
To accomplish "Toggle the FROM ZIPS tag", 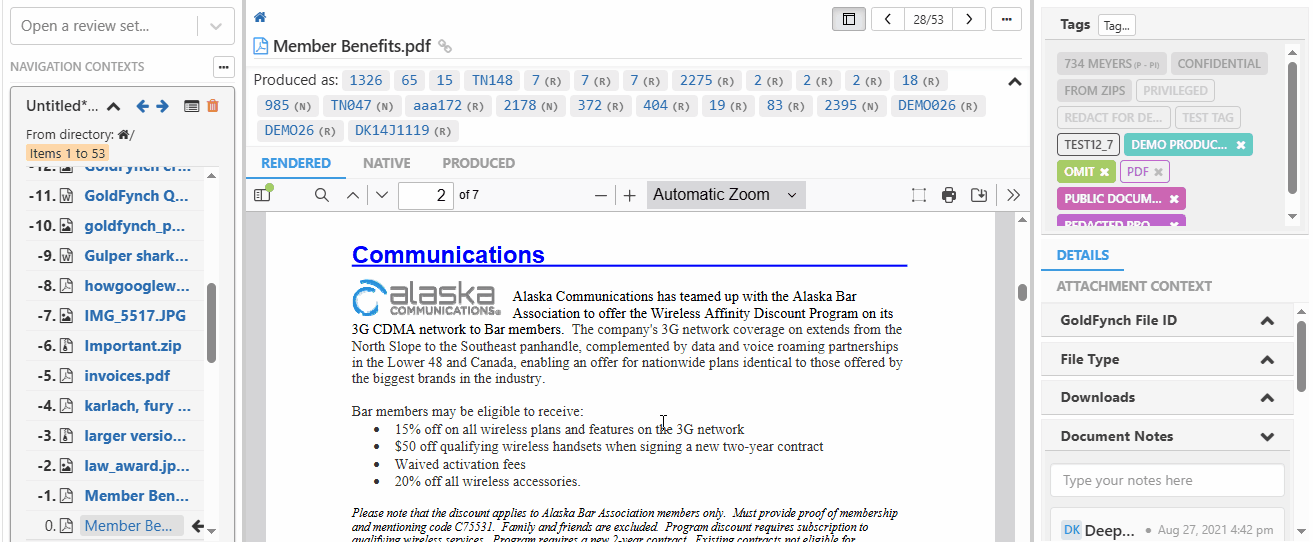I will click(1094, 91).
